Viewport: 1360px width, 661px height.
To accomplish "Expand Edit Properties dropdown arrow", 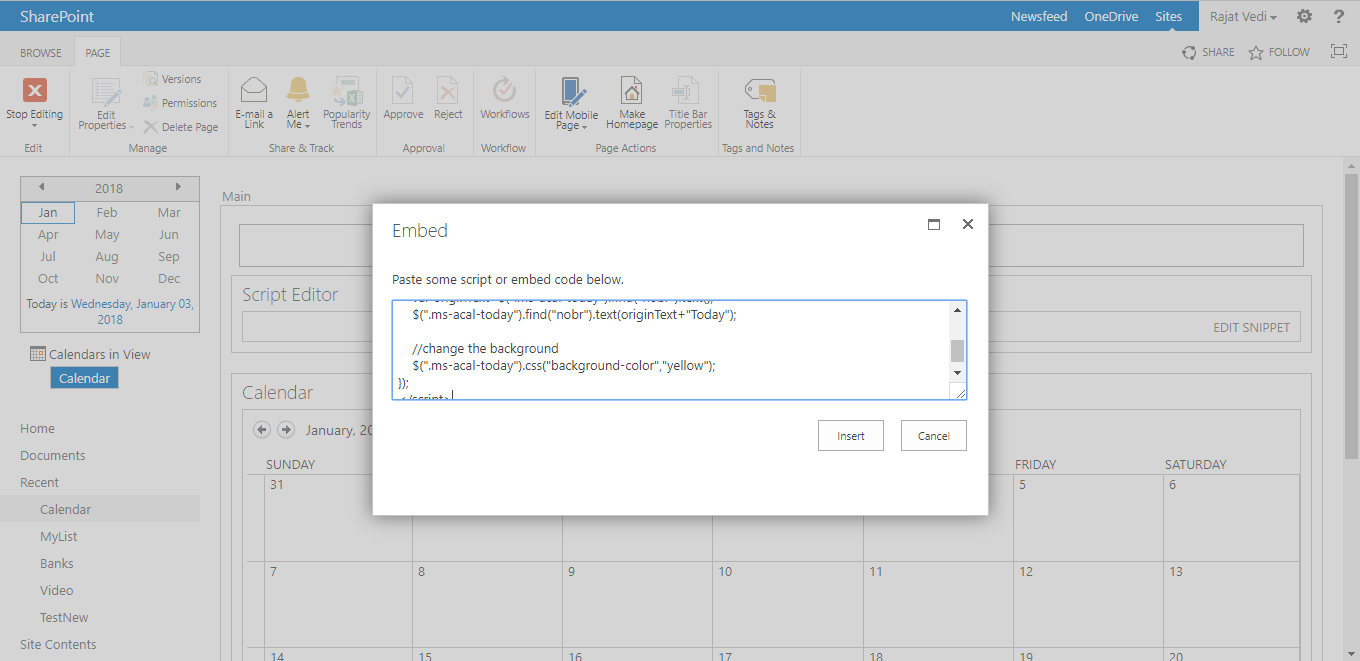I will pyautogui.click(x=130, y=127).
